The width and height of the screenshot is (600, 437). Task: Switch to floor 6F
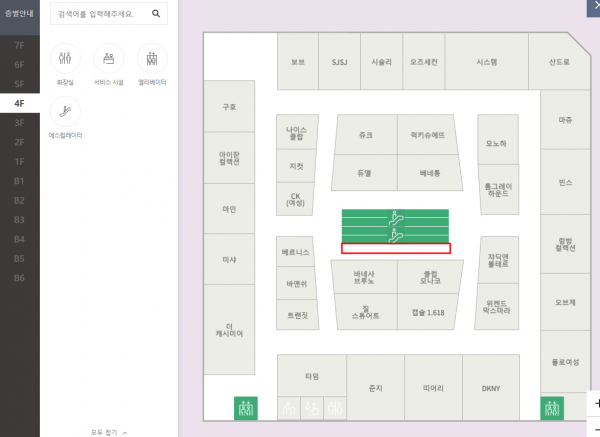20,65
